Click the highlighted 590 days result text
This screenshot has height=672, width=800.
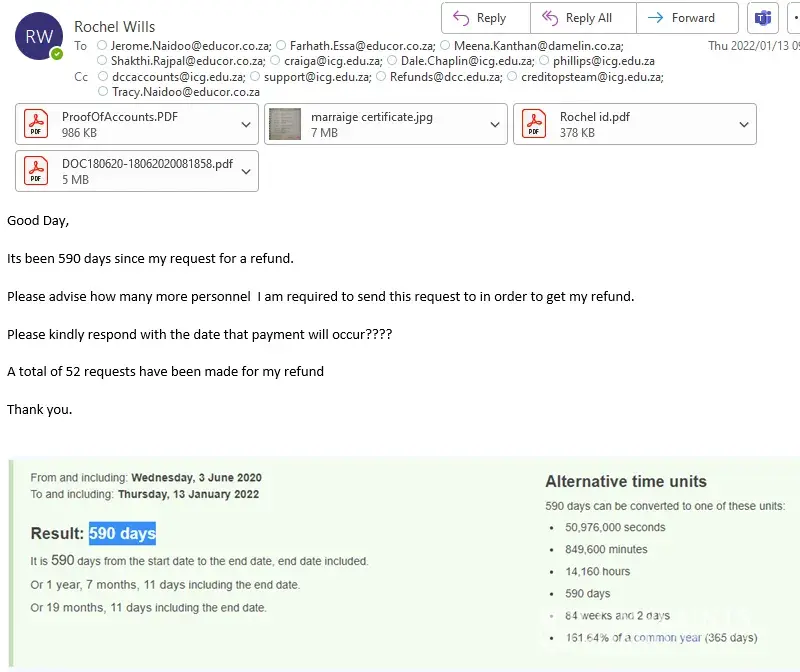[122, 534]
